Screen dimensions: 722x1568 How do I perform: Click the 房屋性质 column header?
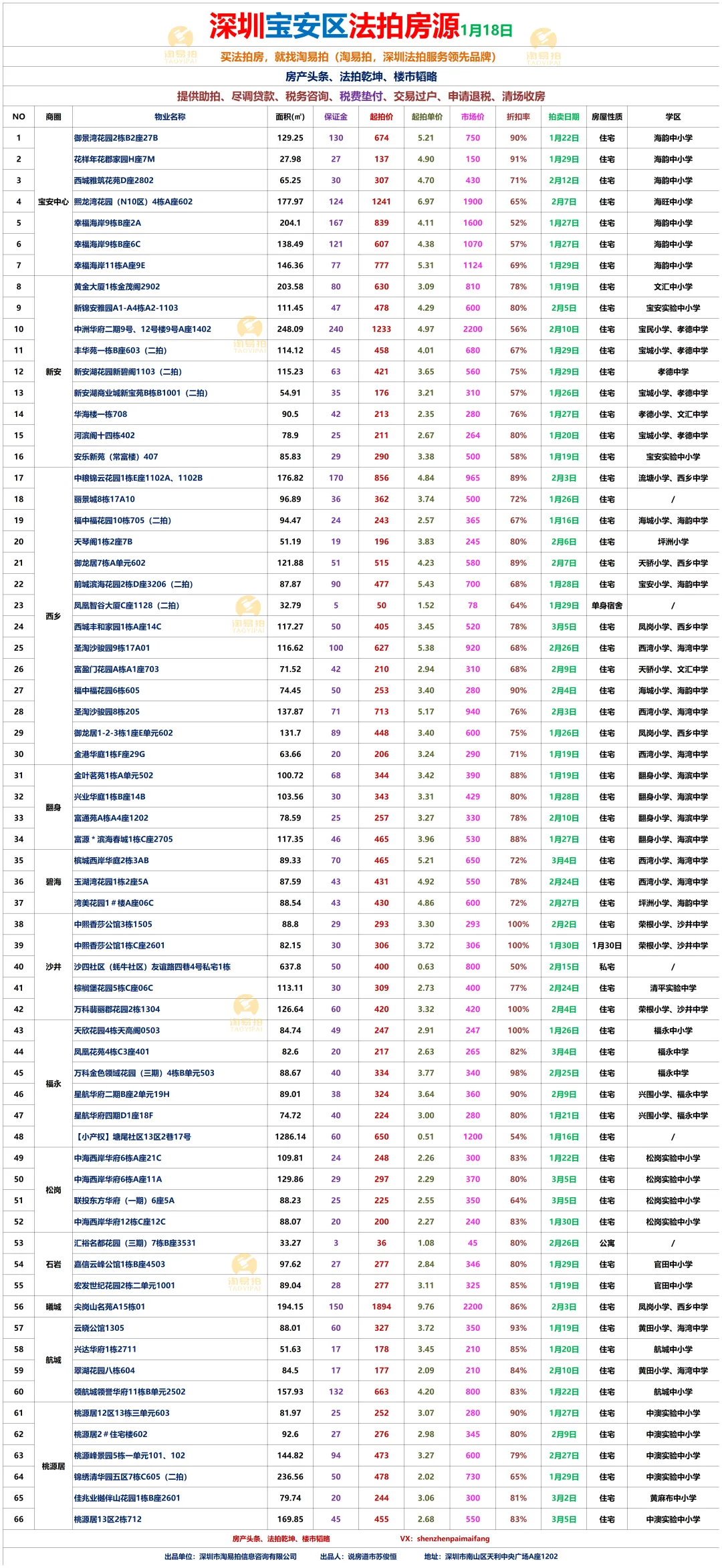point(607,117)
